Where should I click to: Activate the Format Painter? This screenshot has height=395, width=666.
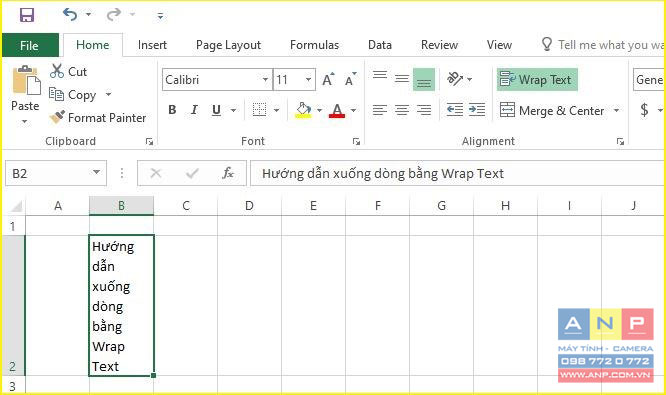(98, 117)
